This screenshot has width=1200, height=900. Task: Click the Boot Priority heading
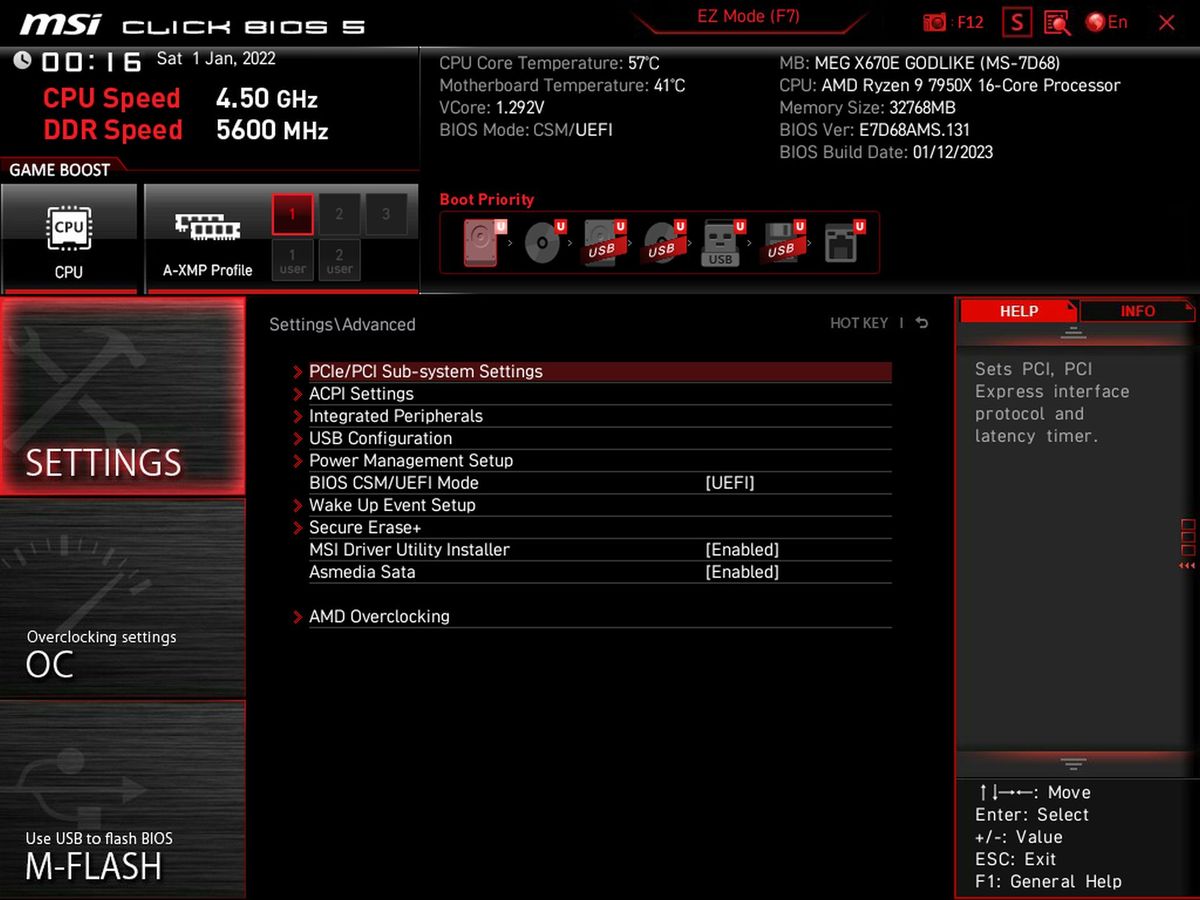pyautogui.click(x=487, y=199)
